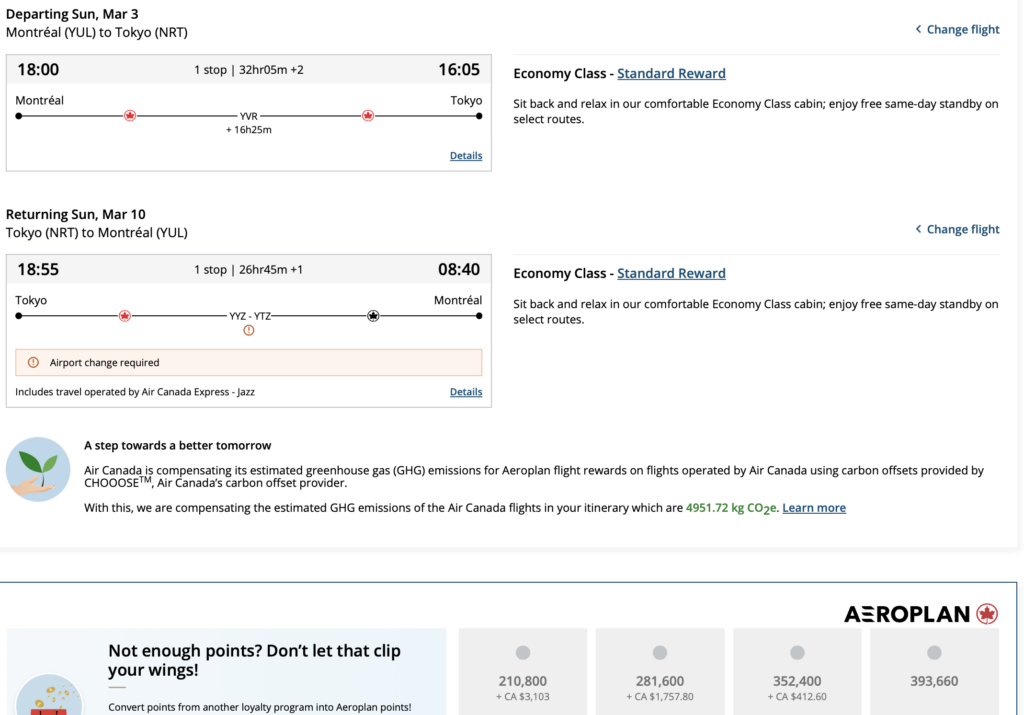Viewport: 1024px width, 715px height.
Task: Open Standard Reward link for returning flight
Action: [671, 273]
